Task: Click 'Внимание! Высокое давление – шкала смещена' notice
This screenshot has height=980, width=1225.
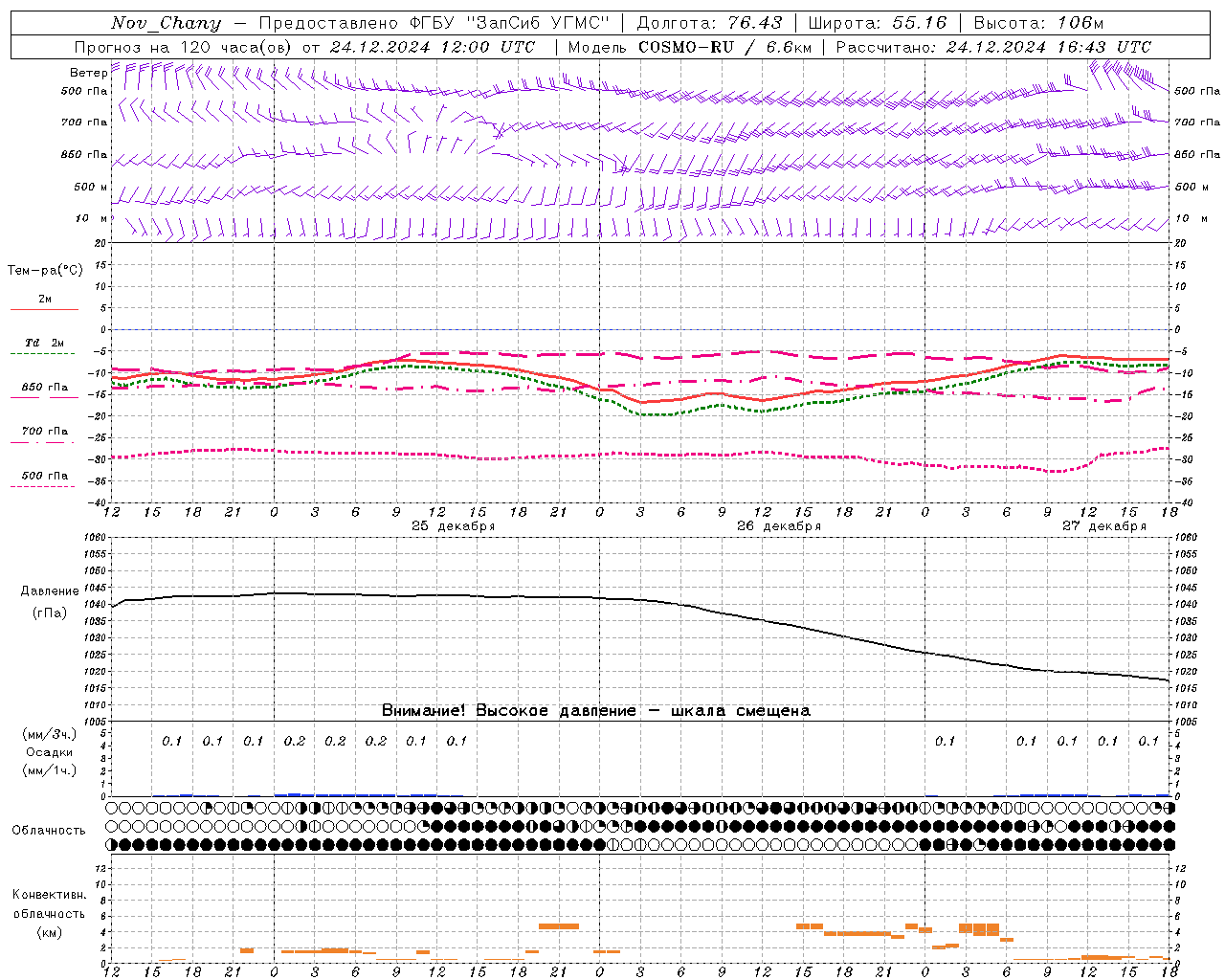Action: click(x=596, y=711)
